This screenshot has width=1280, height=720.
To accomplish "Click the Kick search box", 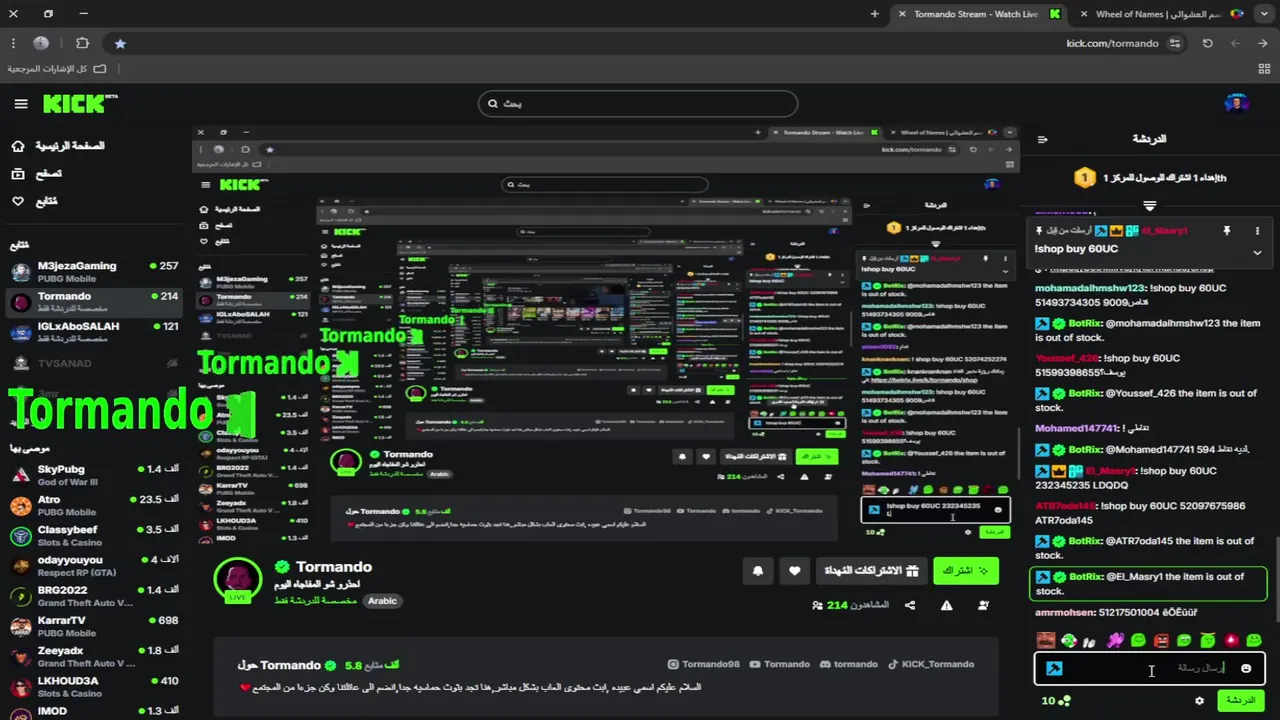I will (x=638, y=103).
